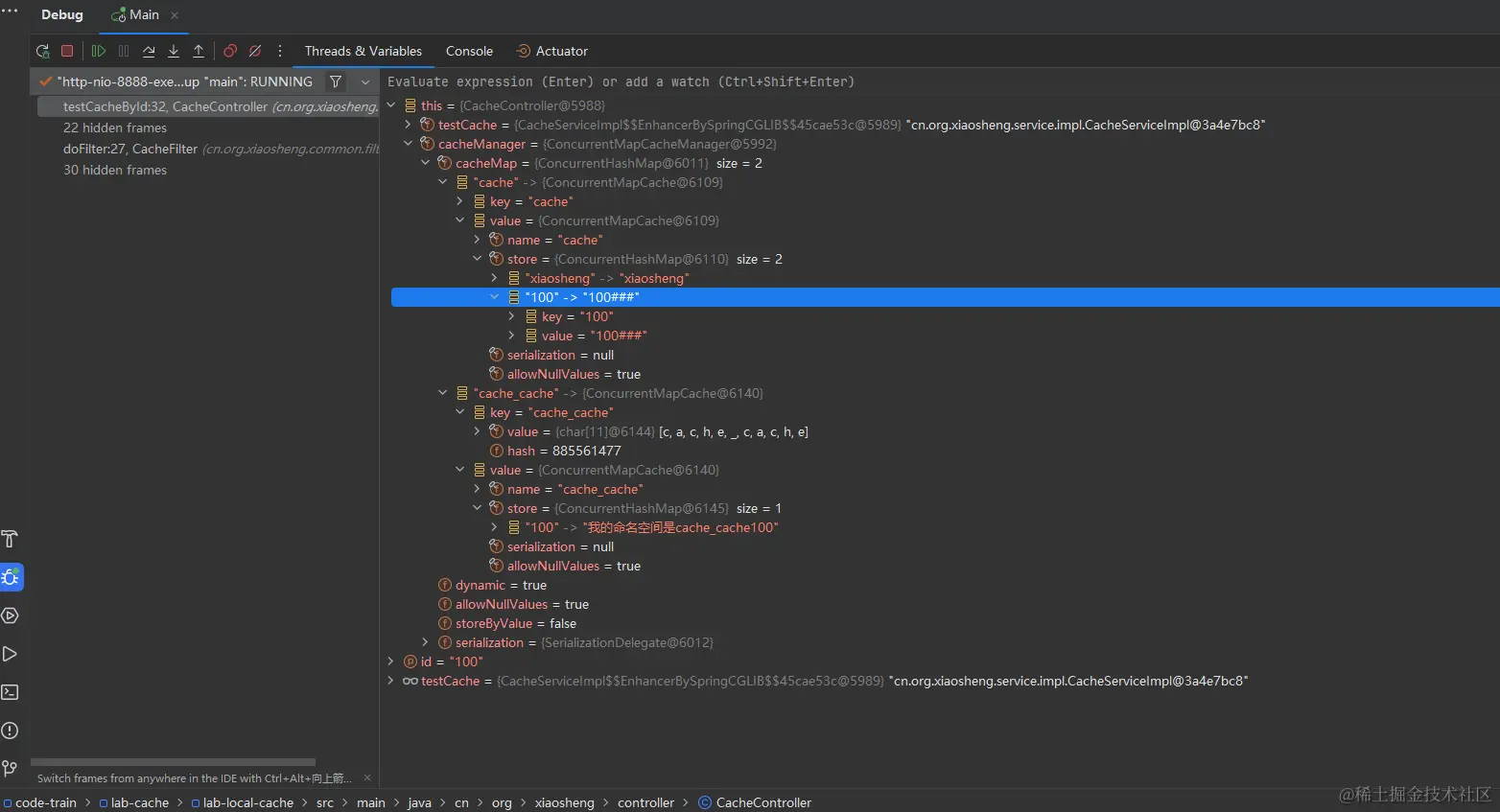Open the debug toolbar more-options menu
Screen dimensions: 1500x812
[x=280, y=51]
